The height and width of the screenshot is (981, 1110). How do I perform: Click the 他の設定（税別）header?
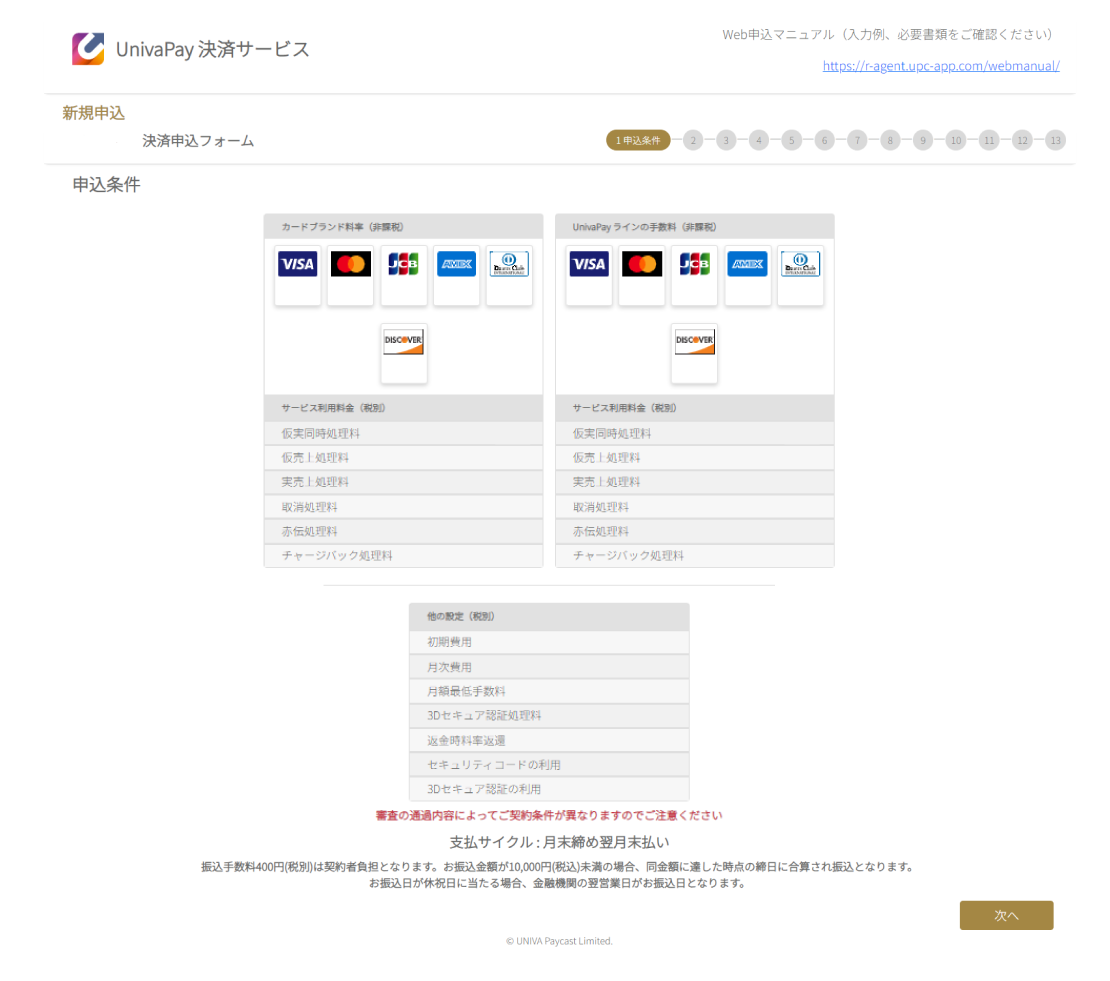pos(549,616)
